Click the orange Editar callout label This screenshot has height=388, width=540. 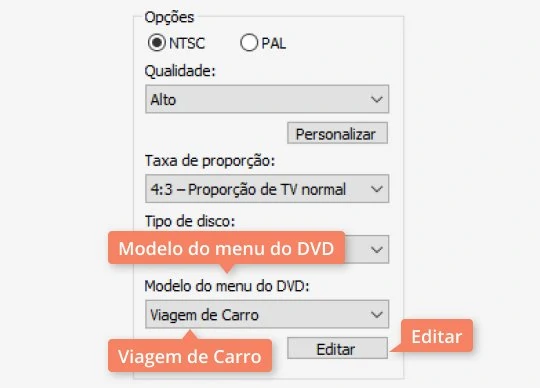pos(437,336)
